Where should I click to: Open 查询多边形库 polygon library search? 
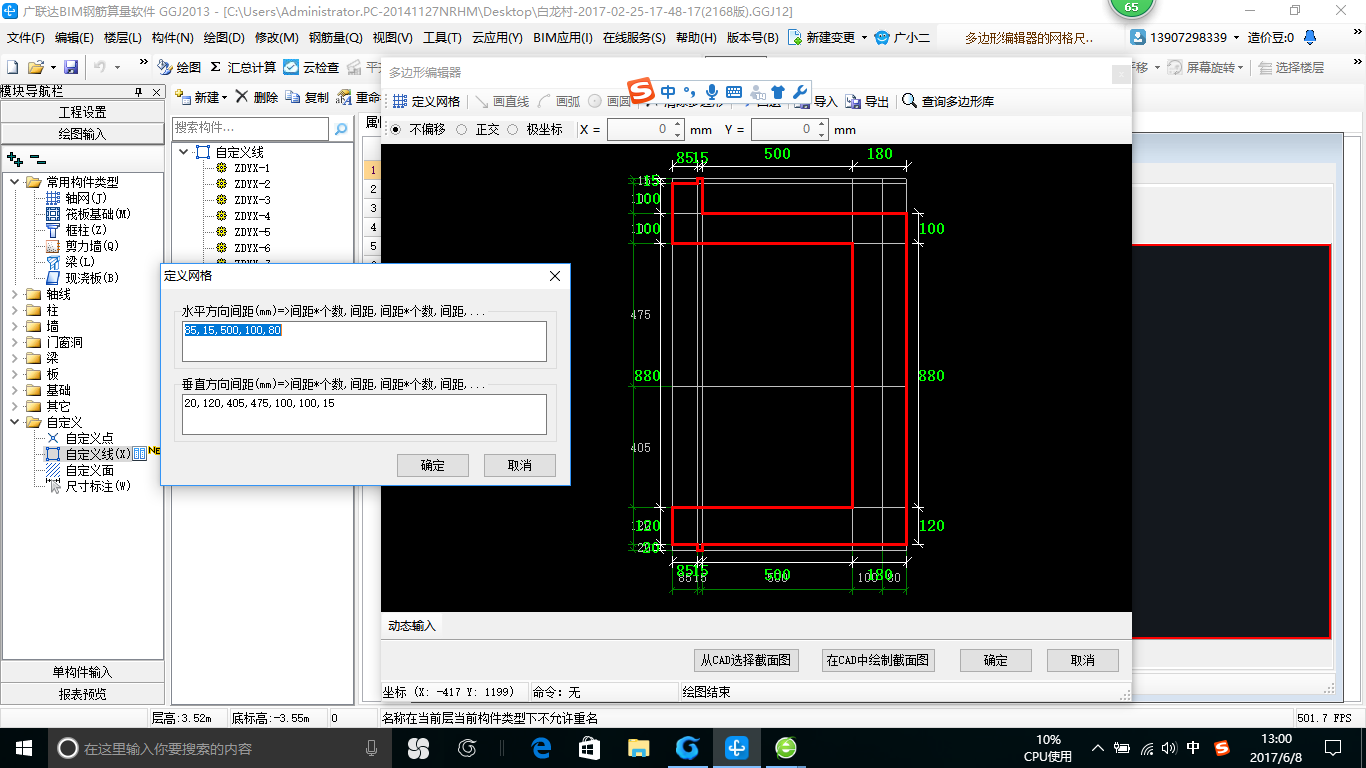coord(948,101)
